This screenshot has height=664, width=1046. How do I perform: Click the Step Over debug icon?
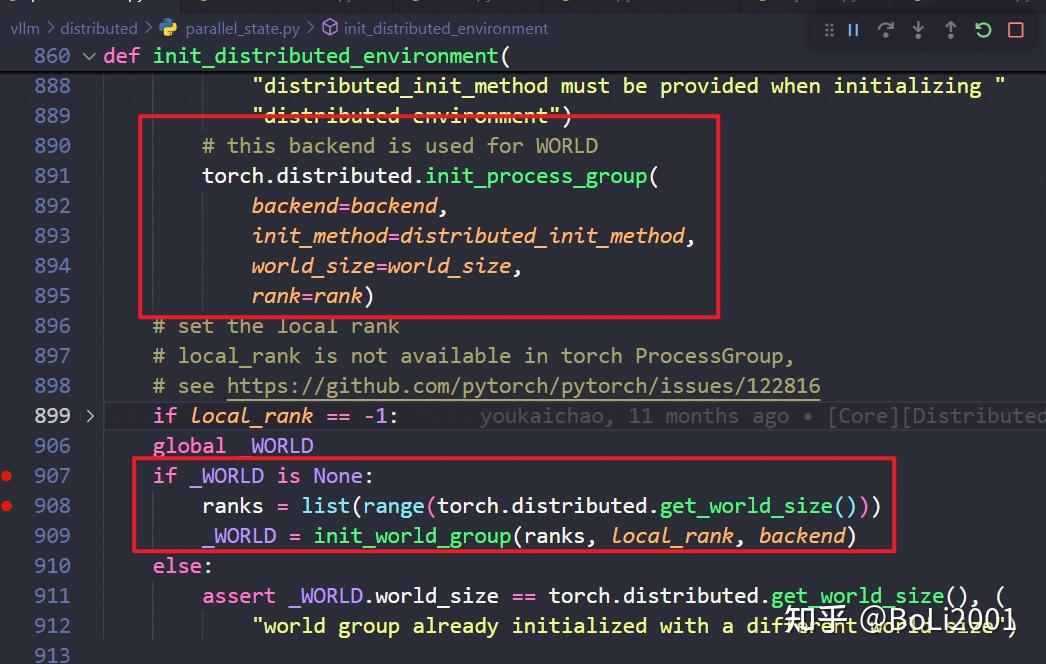(x=885, y=30)
